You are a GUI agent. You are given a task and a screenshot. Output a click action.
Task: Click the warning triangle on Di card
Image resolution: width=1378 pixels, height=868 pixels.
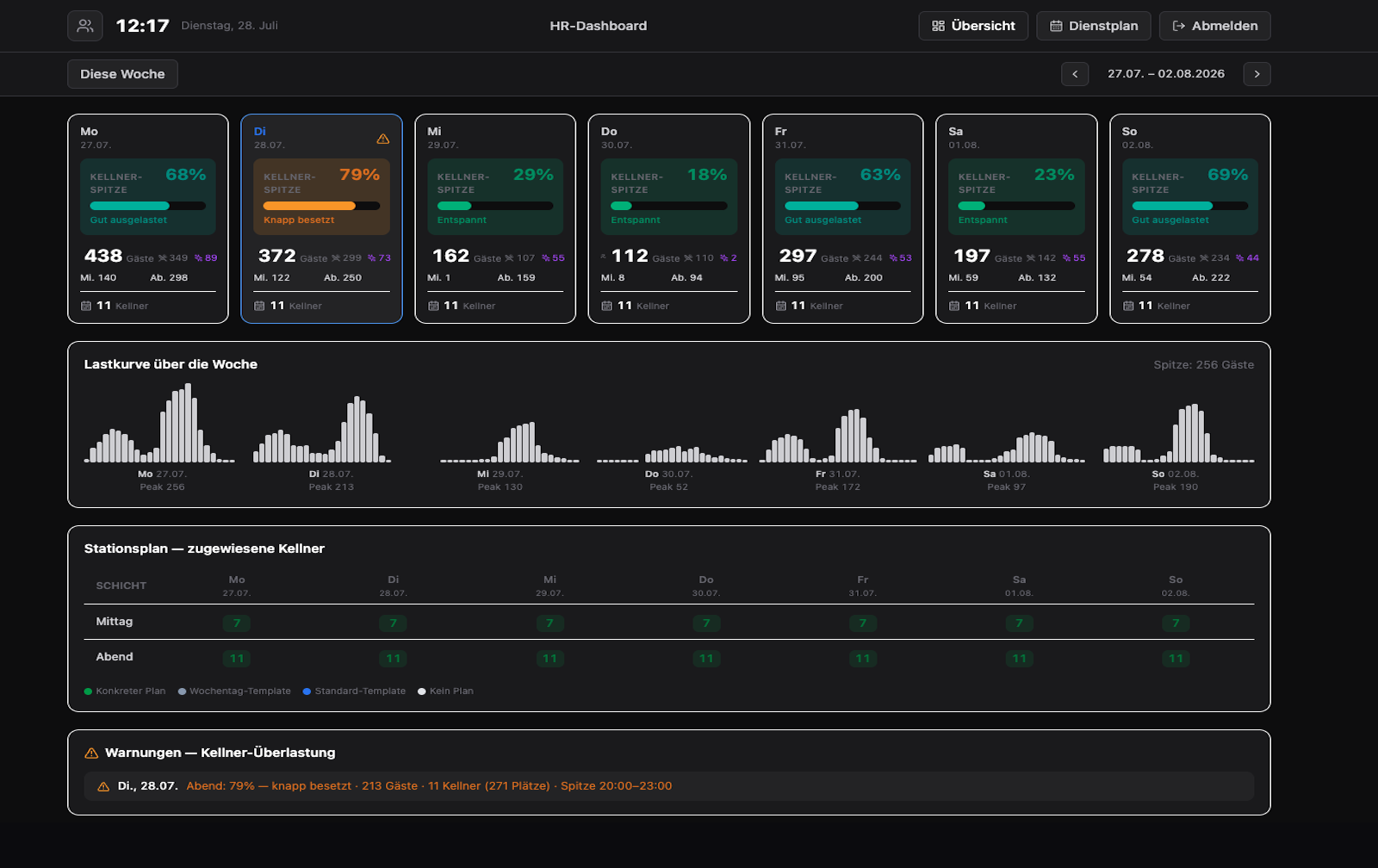[383, 139]
